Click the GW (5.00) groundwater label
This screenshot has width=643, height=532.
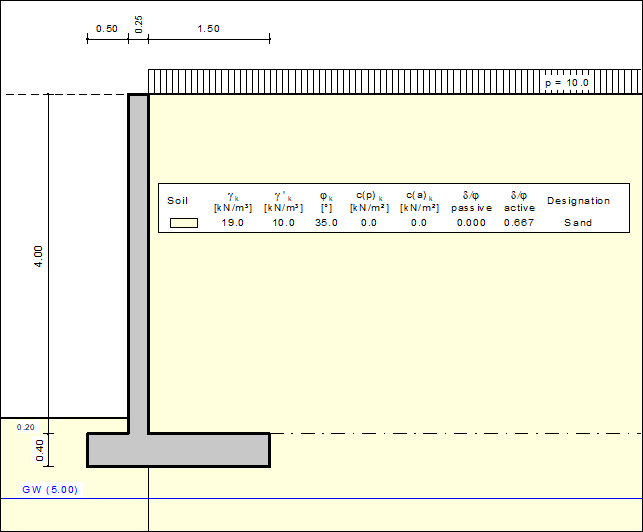pos(50,490)
